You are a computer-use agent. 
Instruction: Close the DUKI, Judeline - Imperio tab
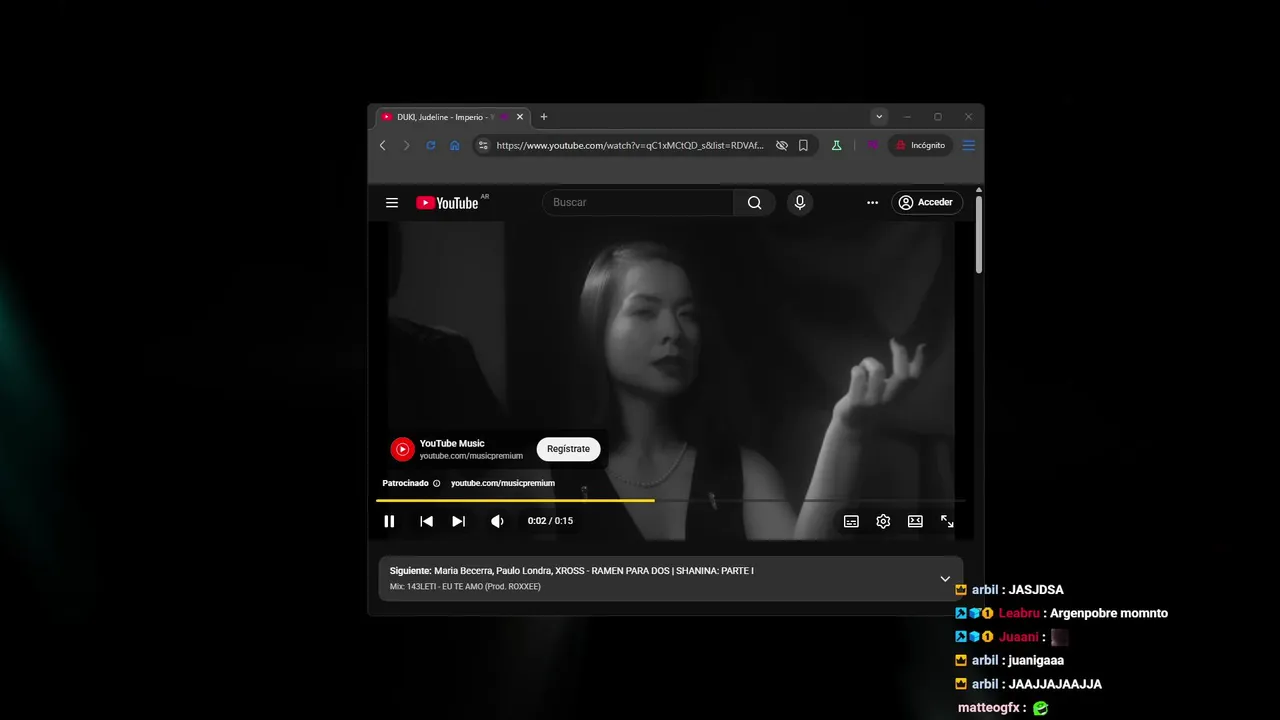point(520,117)
